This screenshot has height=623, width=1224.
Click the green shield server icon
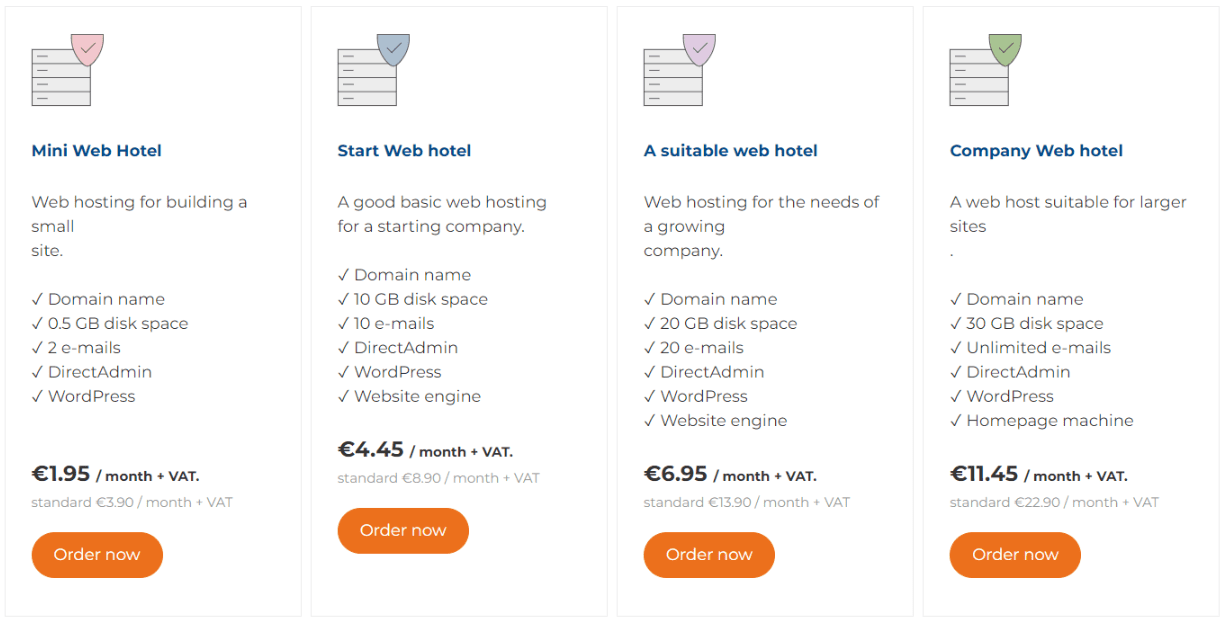(986, 70)
